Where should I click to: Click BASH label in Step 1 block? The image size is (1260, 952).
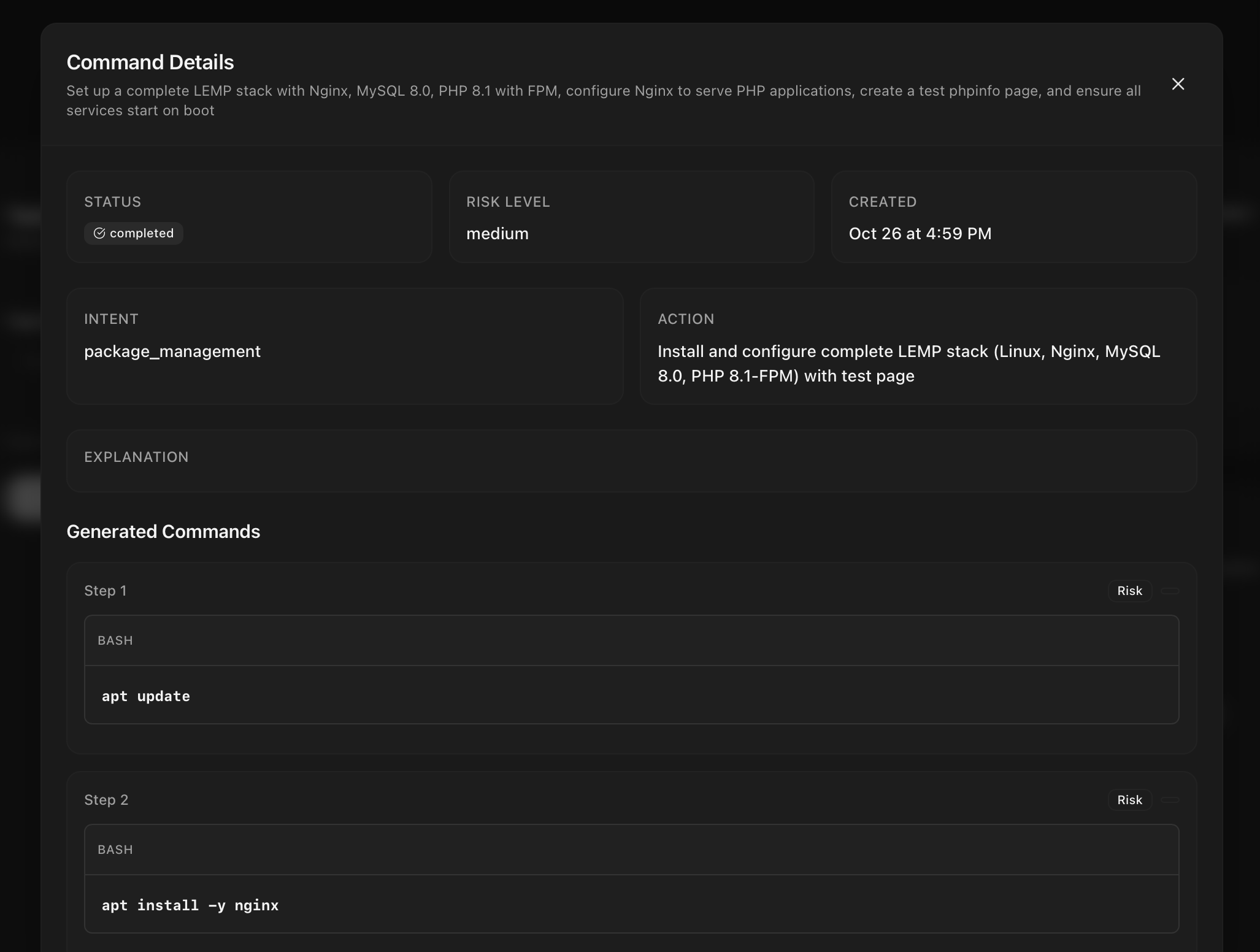(x=115, y=640)
